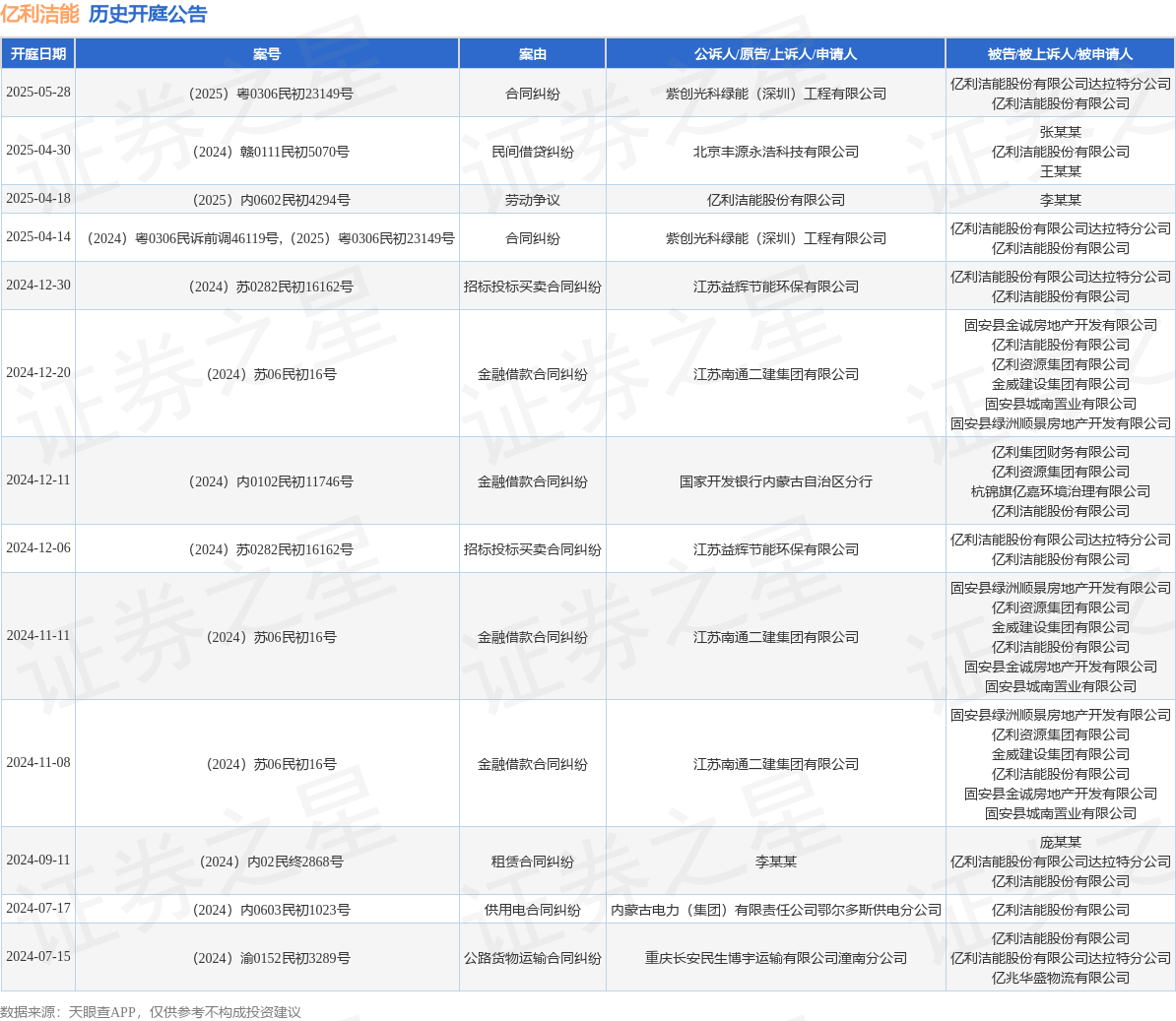Click the blue 历史开庭公告 heading
The image size is (1176, 1021).
[x=148, y=14]
